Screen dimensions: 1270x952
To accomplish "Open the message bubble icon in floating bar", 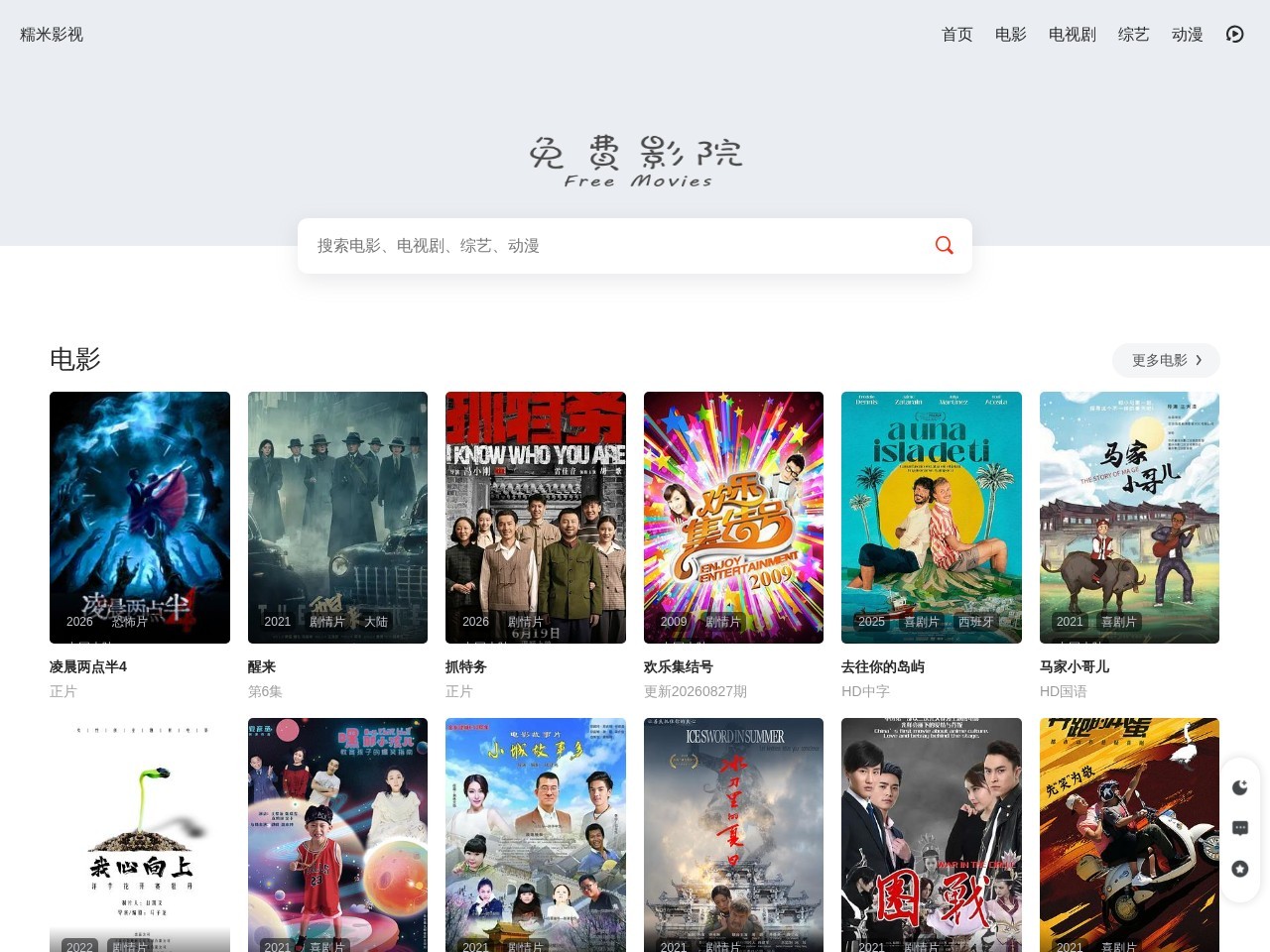I will 1240,828.
